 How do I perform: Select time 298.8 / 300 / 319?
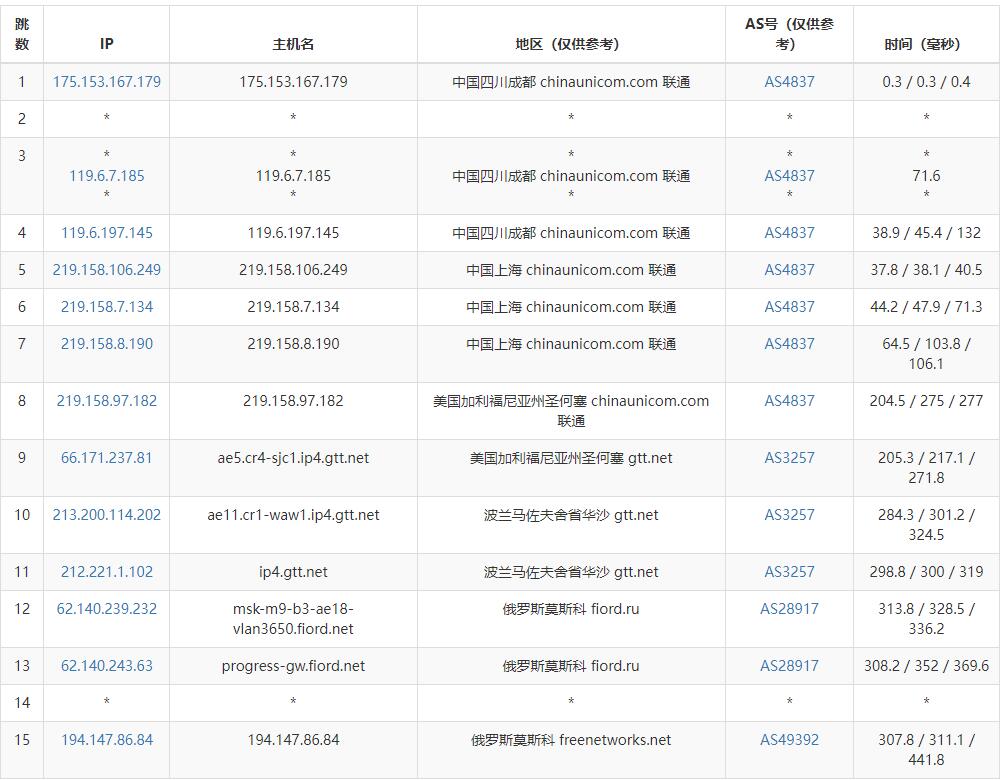(926, 571)
